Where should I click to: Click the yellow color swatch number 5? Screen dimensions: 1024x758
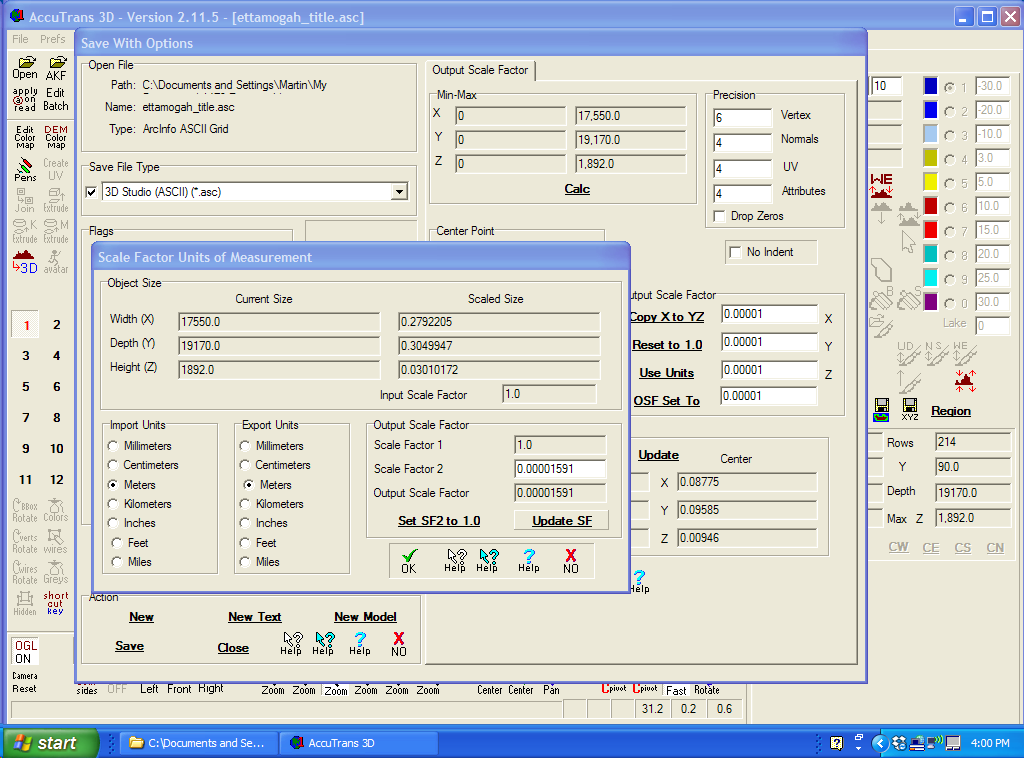tap(930, 182)
